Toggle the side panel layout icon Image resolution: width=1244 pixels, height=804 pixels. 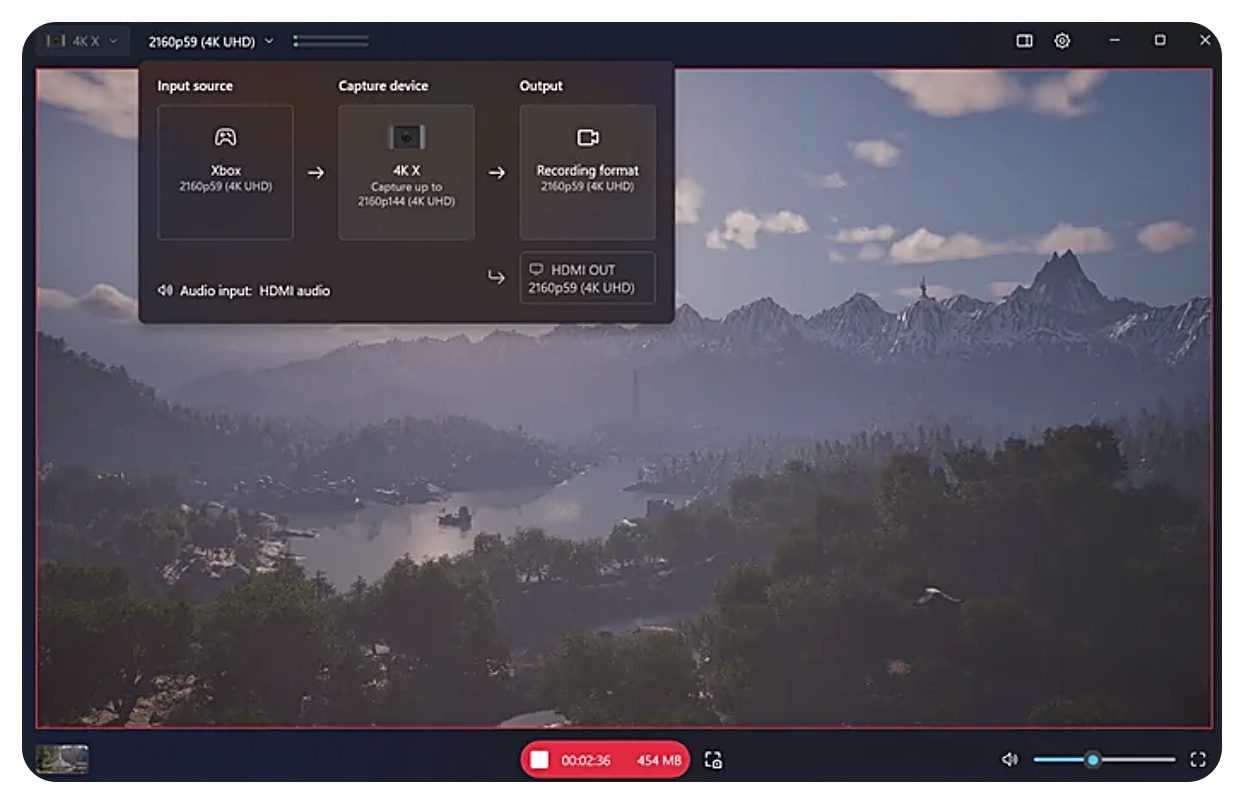click(1025, 41)
